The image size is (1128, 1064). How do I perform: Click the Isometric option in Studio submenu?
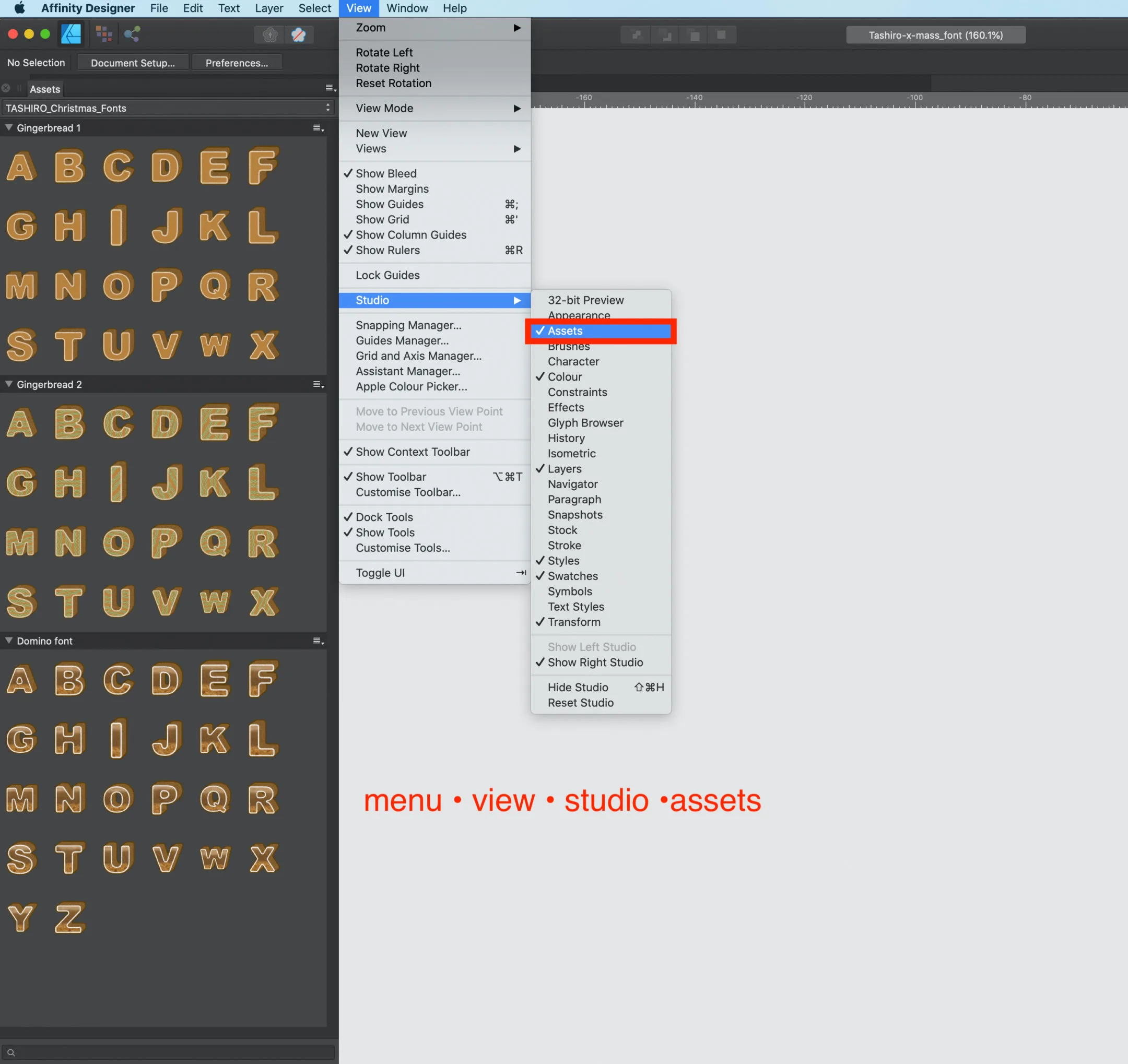(x=571, y=453)
